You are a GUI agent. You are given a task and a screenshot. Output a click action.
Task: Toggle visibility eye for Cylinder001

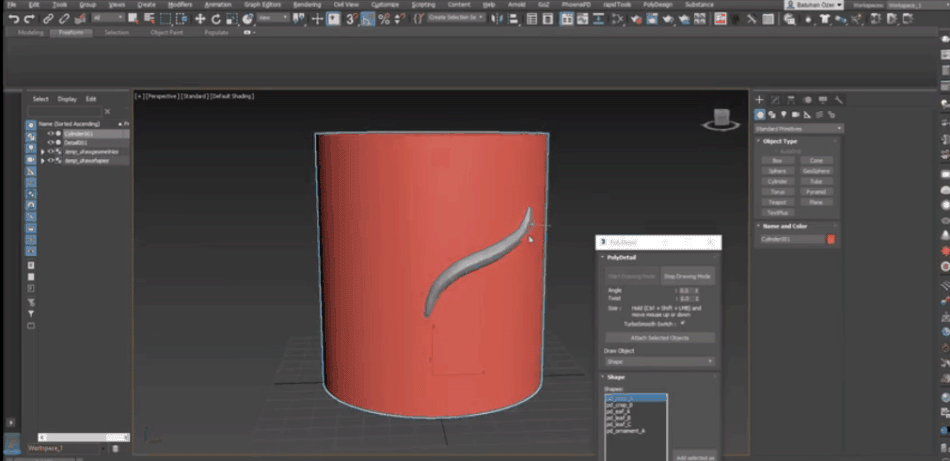(x=50, y=133)
